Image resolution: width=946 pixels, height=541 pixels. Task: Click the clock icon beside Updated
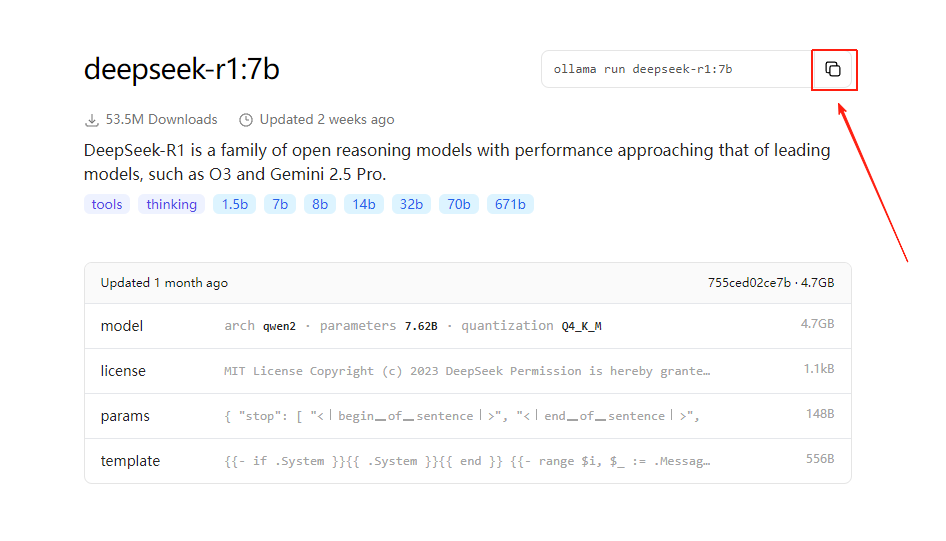click(x=246, y=120)
